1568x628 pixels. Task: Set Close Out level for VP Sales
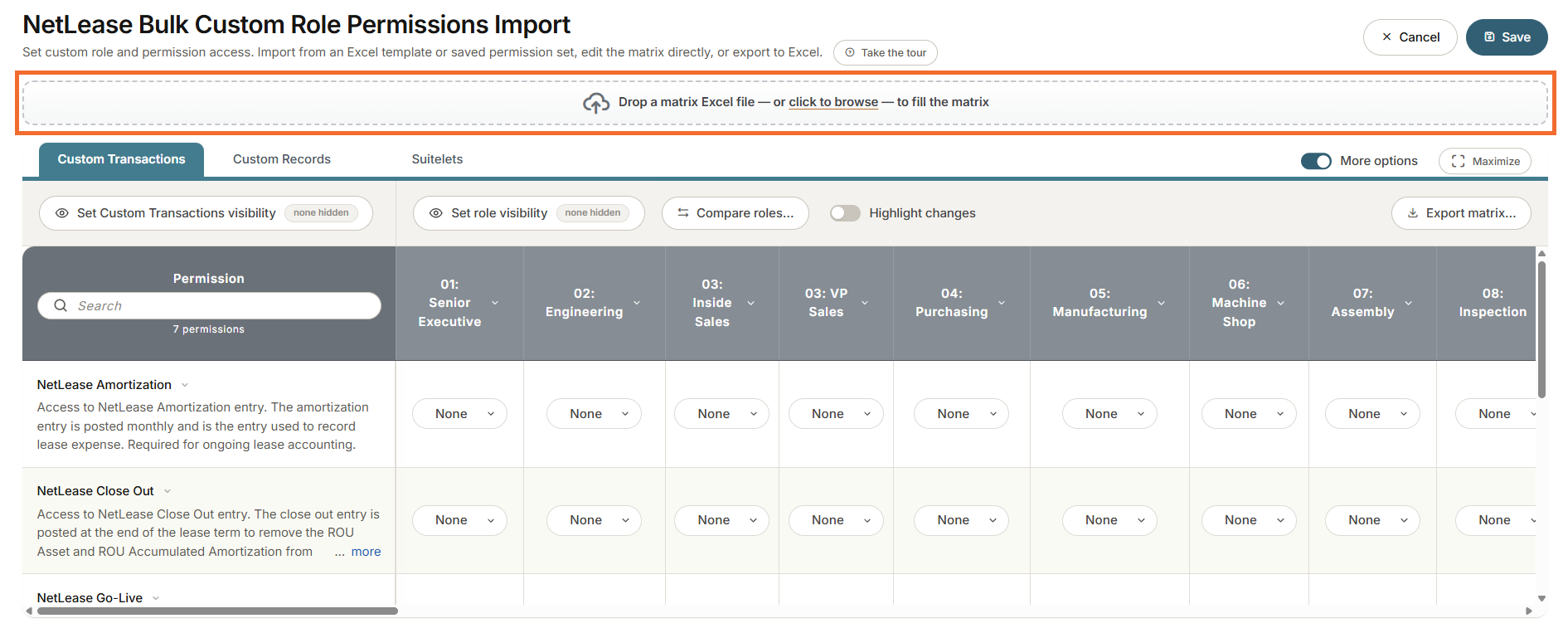pyautogui.click(x=836, y=520)
